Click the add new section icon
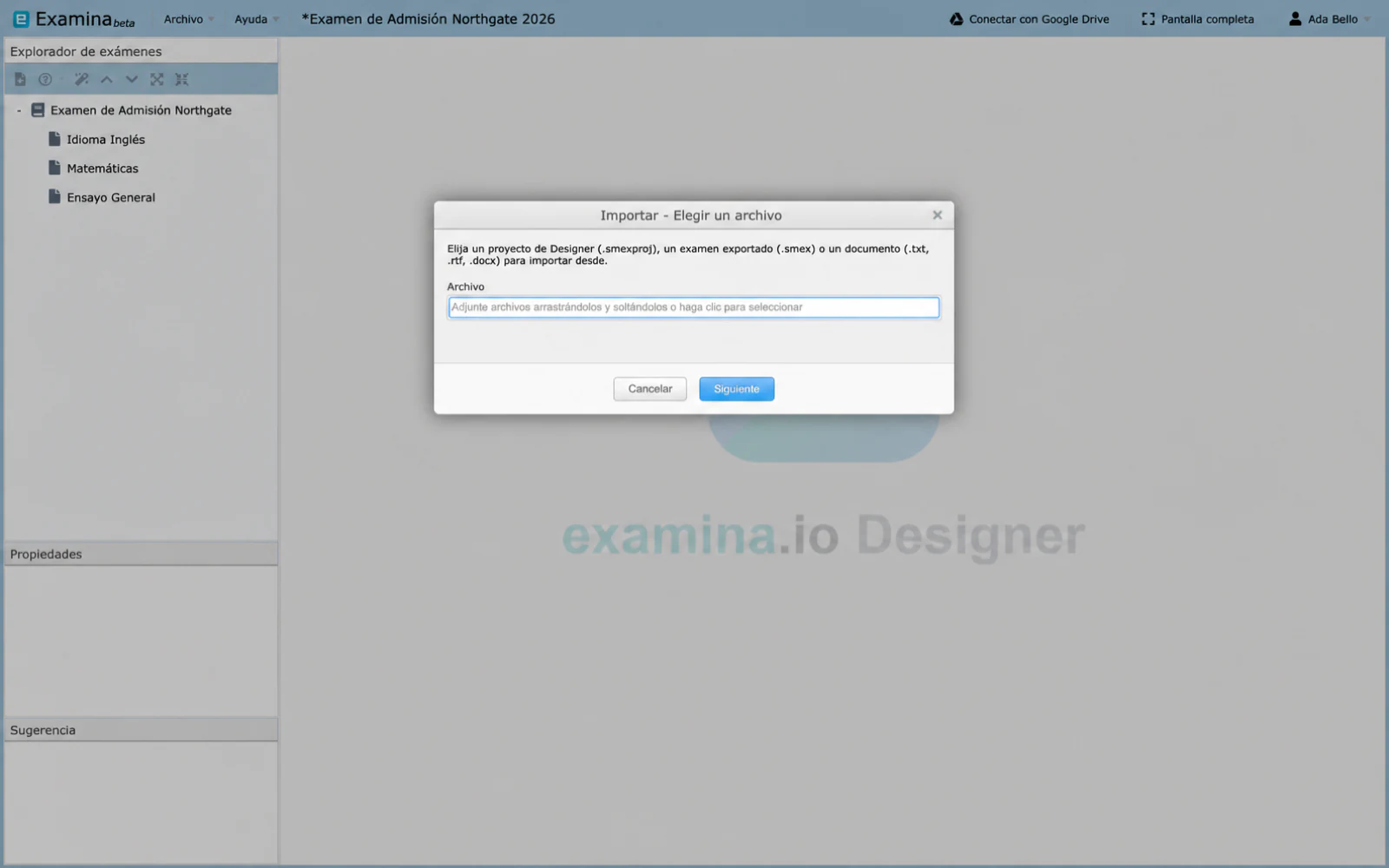Screen dimensions: 1389x868 point(20,79)
